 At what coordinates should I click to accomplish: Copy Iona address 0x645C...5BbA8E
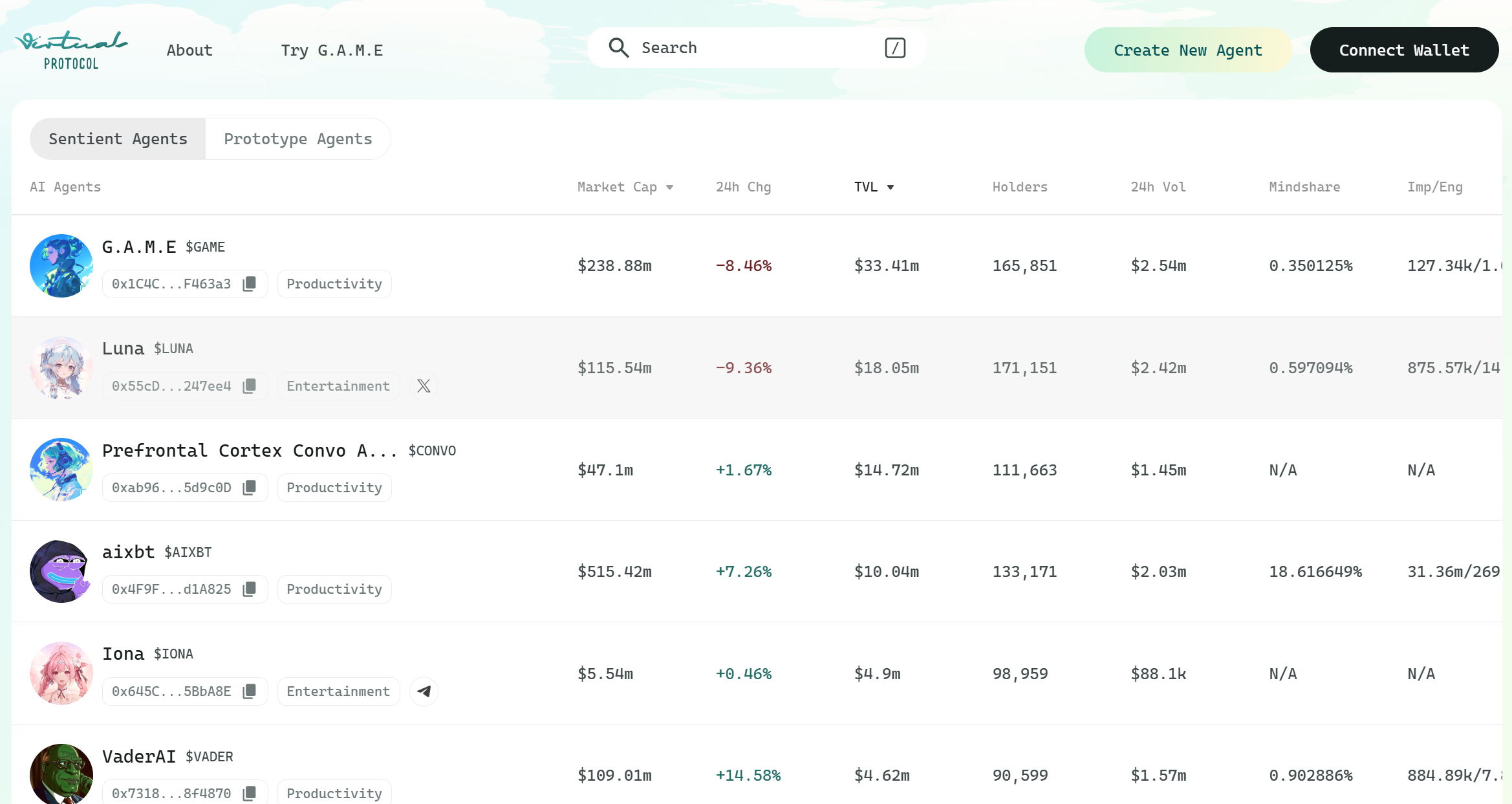[250, 691]
